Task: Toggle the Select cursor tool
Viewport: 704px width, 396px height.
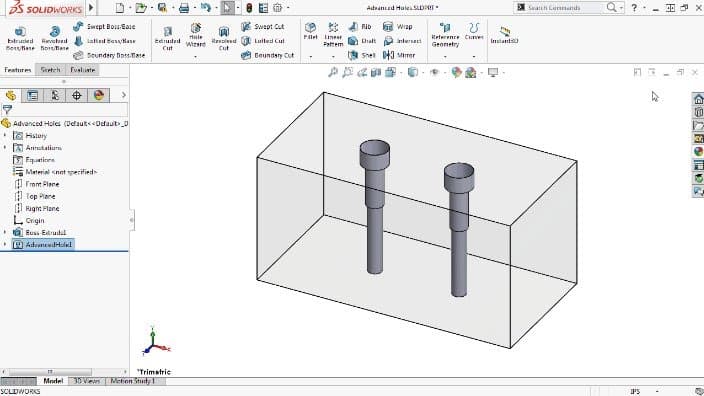Action: click(227, 8)
